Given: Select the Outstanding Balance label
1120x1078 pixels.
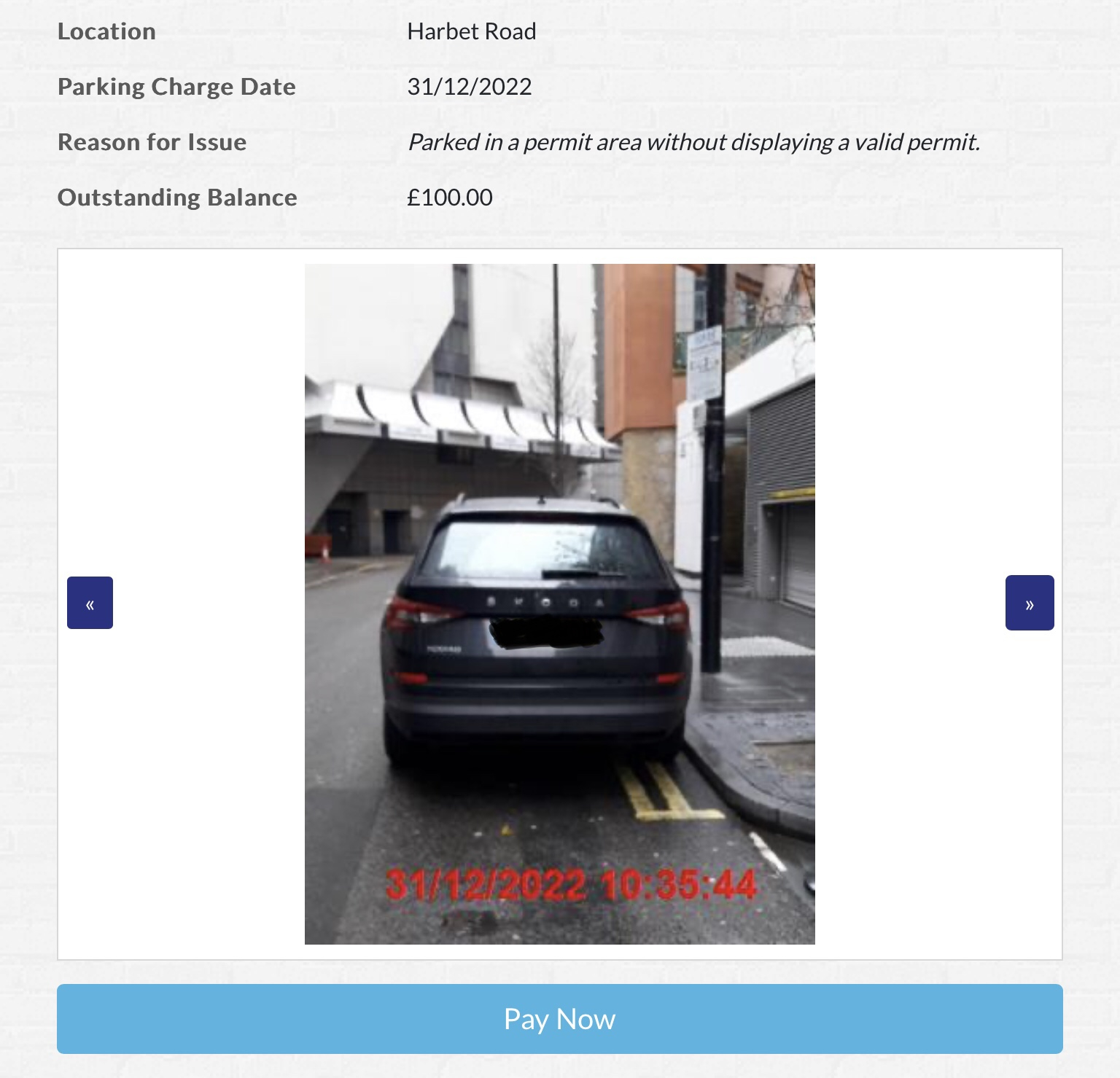Looking at the screenshot, I should click(177, 198).
